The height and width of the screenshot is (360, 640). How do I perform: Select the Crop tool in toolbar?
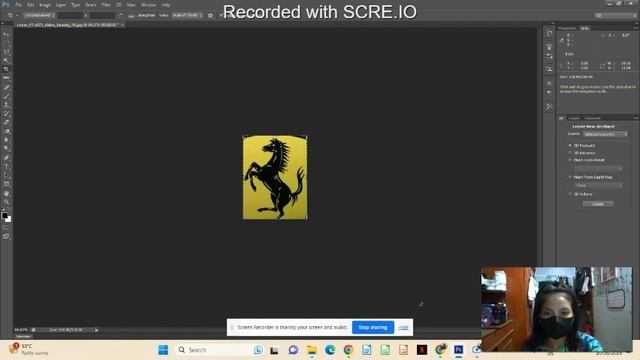tap(6, 69)
